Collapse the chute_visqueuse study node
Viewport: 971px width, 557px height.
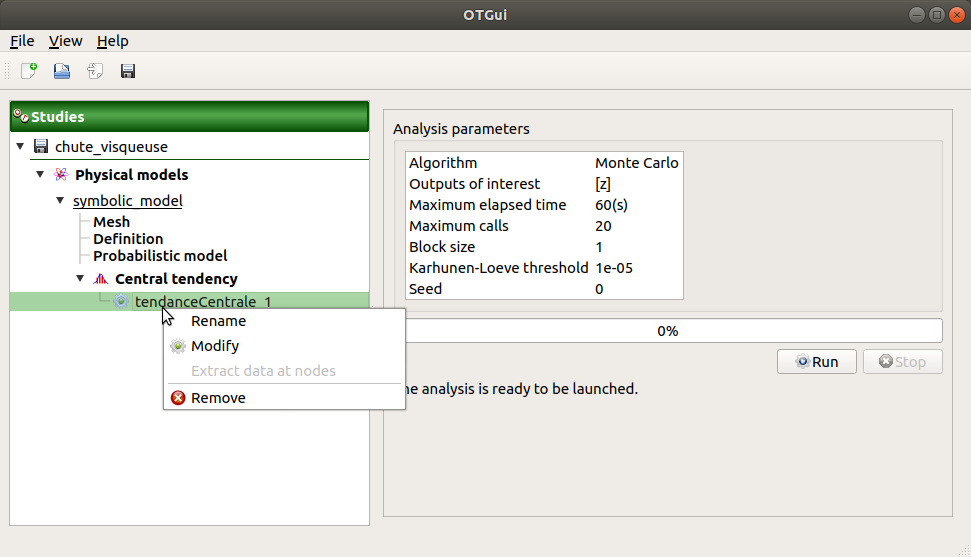(x=20, y=147)
